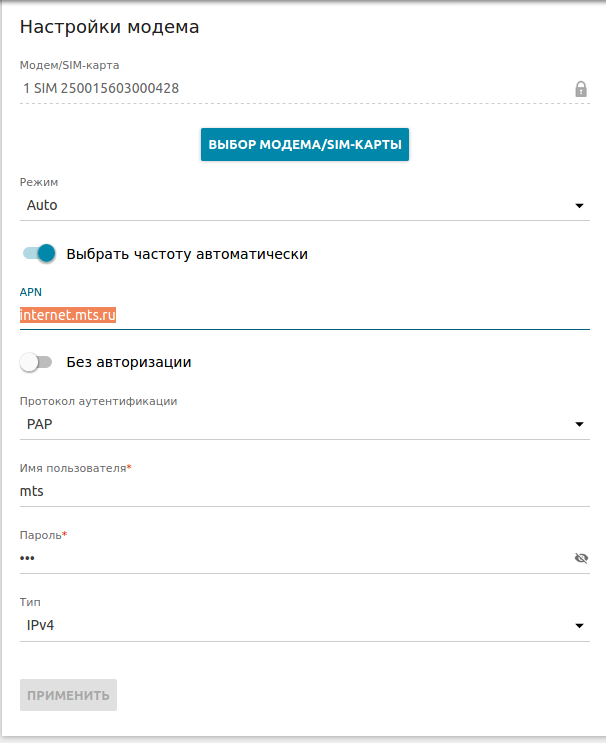
Task: Click the ВЫБОР МОДЕМА/SIM-КАРТЫ button
Action: 305,144
